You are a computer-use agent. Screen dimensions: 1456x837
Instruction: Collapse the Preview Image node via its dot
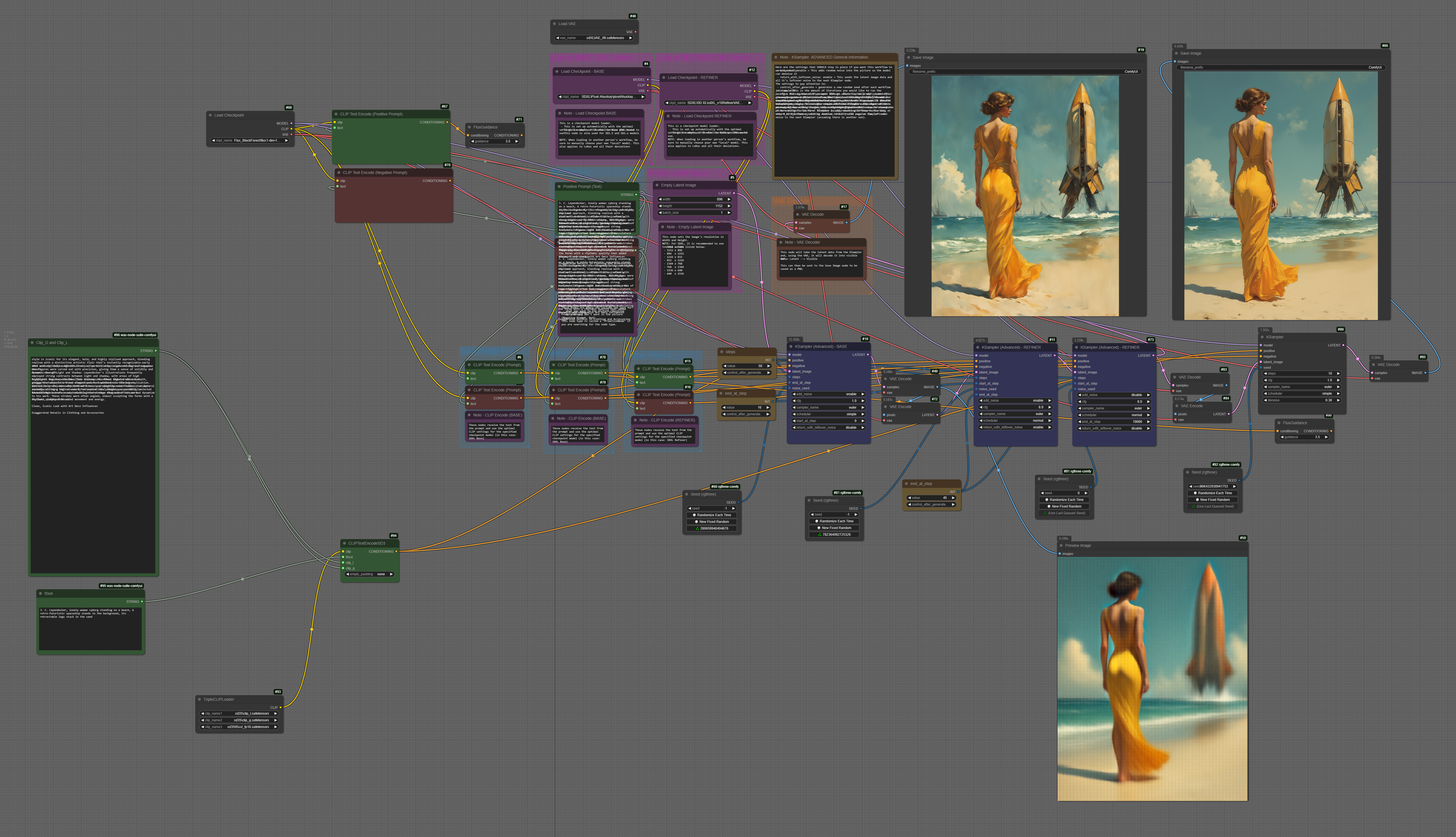tap(1061, 545)
